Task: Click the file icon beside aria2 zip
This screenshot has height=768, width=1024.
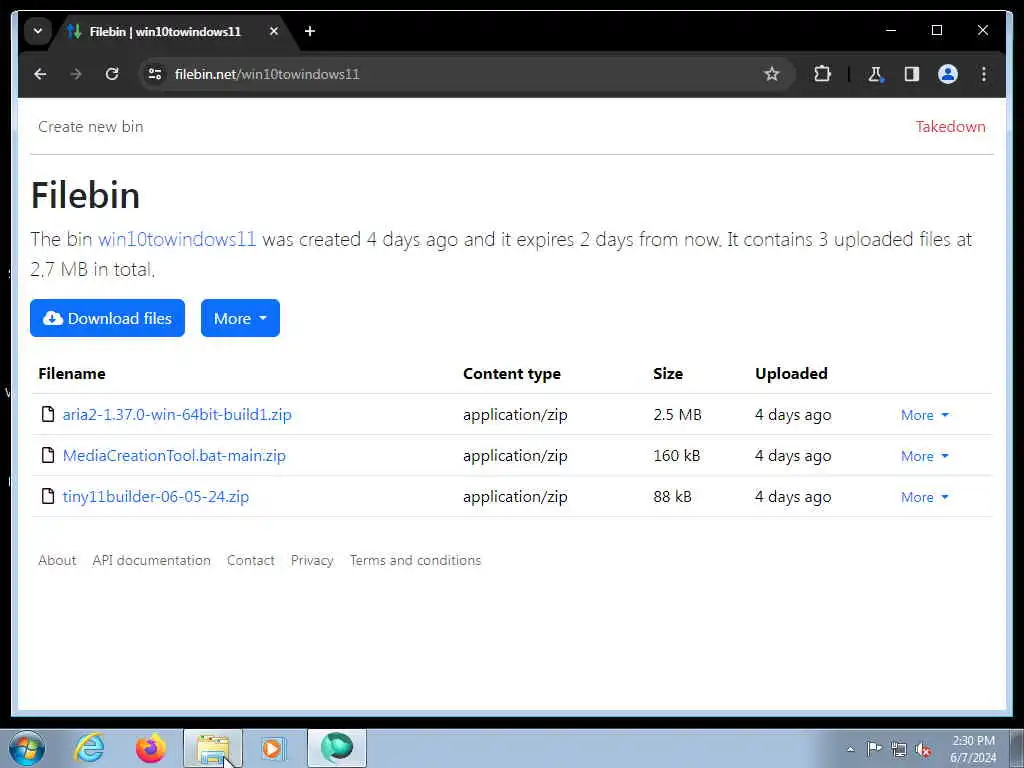Action: click(x=48, y=414)
